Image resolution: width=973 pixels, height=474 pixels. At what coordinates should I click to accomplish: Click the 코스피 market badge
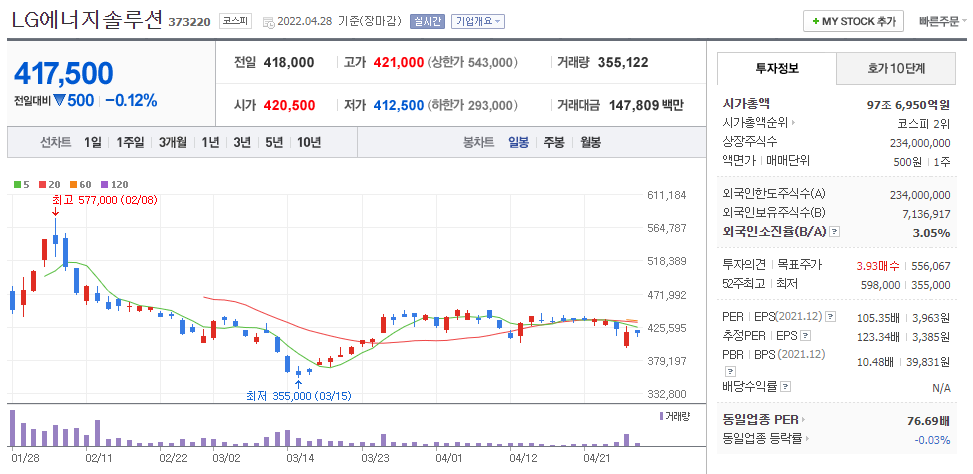click(x=235, y=21)
